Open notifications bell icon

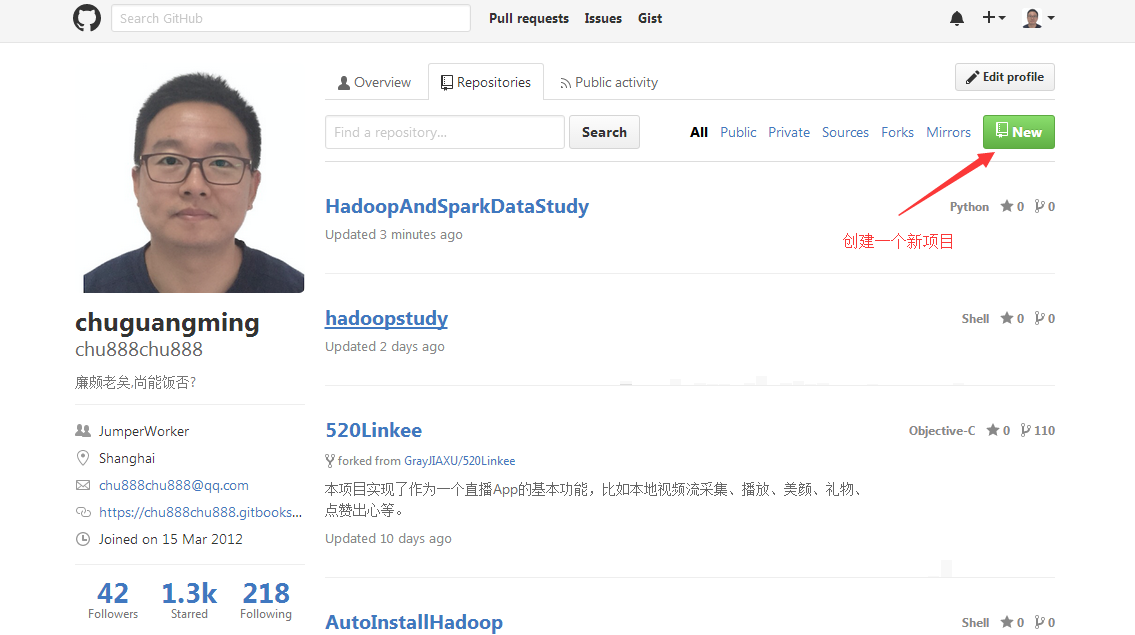(956, 18)
